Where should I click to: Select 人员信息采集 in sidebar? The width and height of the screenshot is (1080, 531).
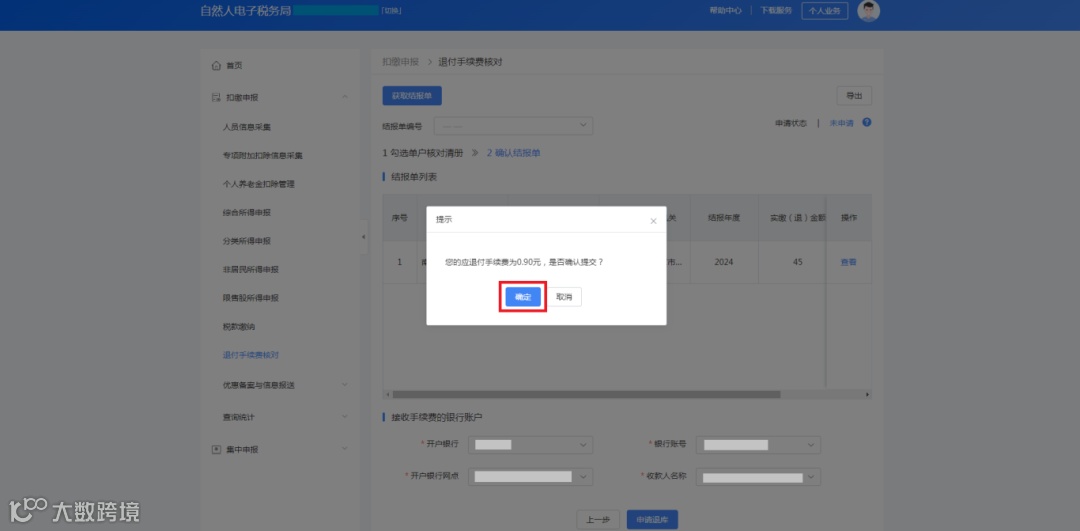point(247,127)
